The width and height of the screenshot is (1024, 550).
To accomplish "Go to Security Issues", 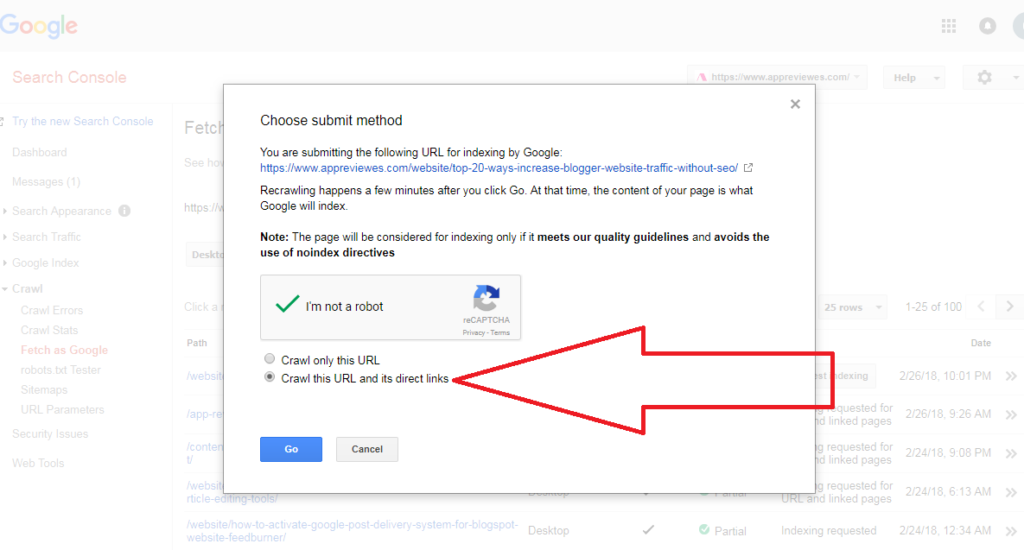I will 50,434.
